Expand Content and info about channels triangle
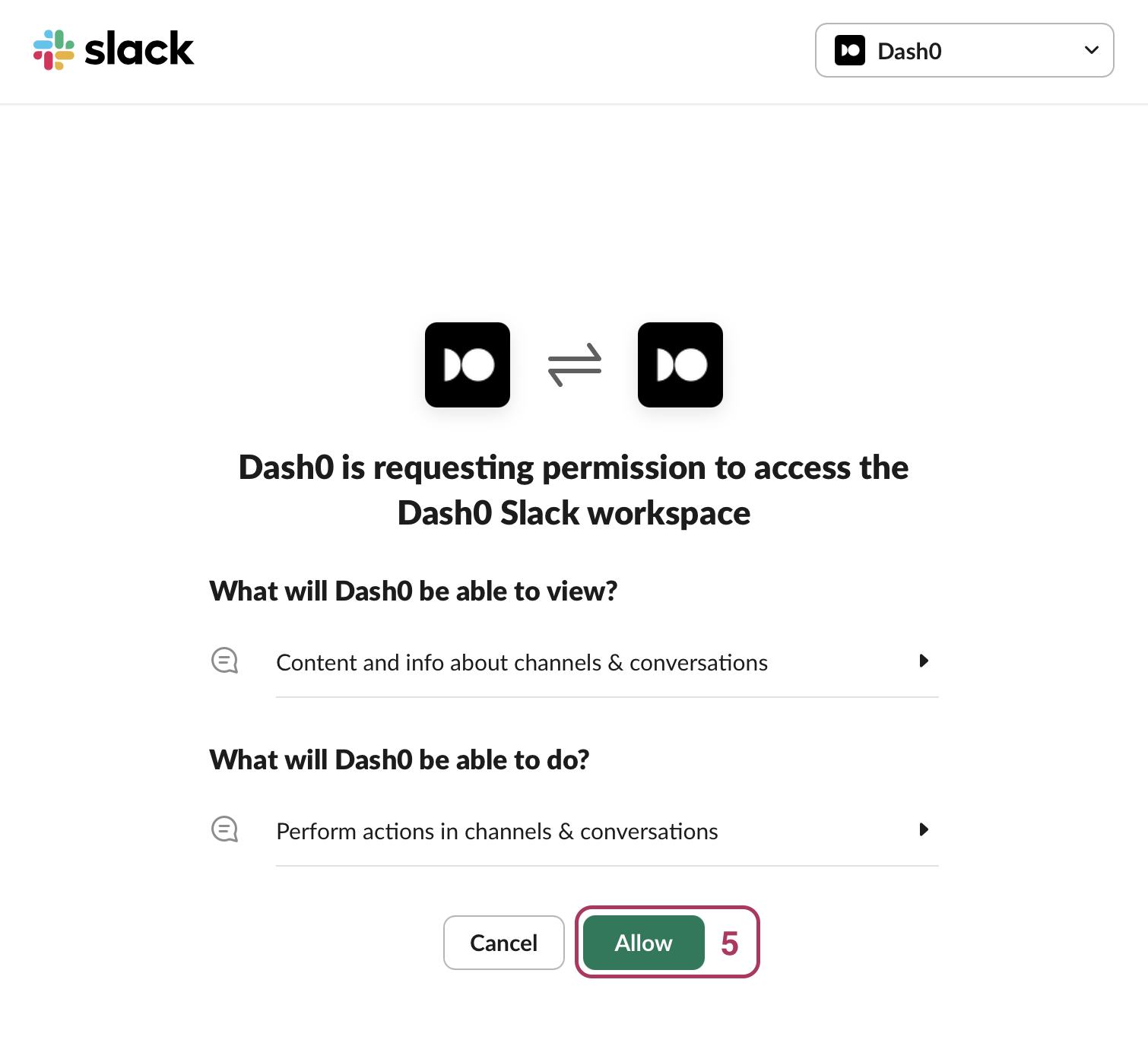The image size is (1148, 1043). point(924,661)
